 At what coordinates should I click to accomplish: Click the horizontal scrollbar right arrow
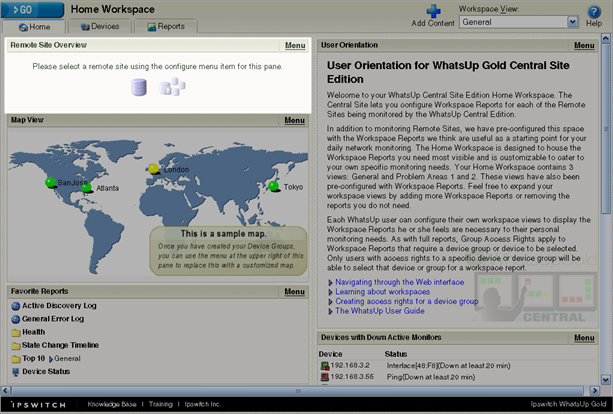[x=594, y=390]
